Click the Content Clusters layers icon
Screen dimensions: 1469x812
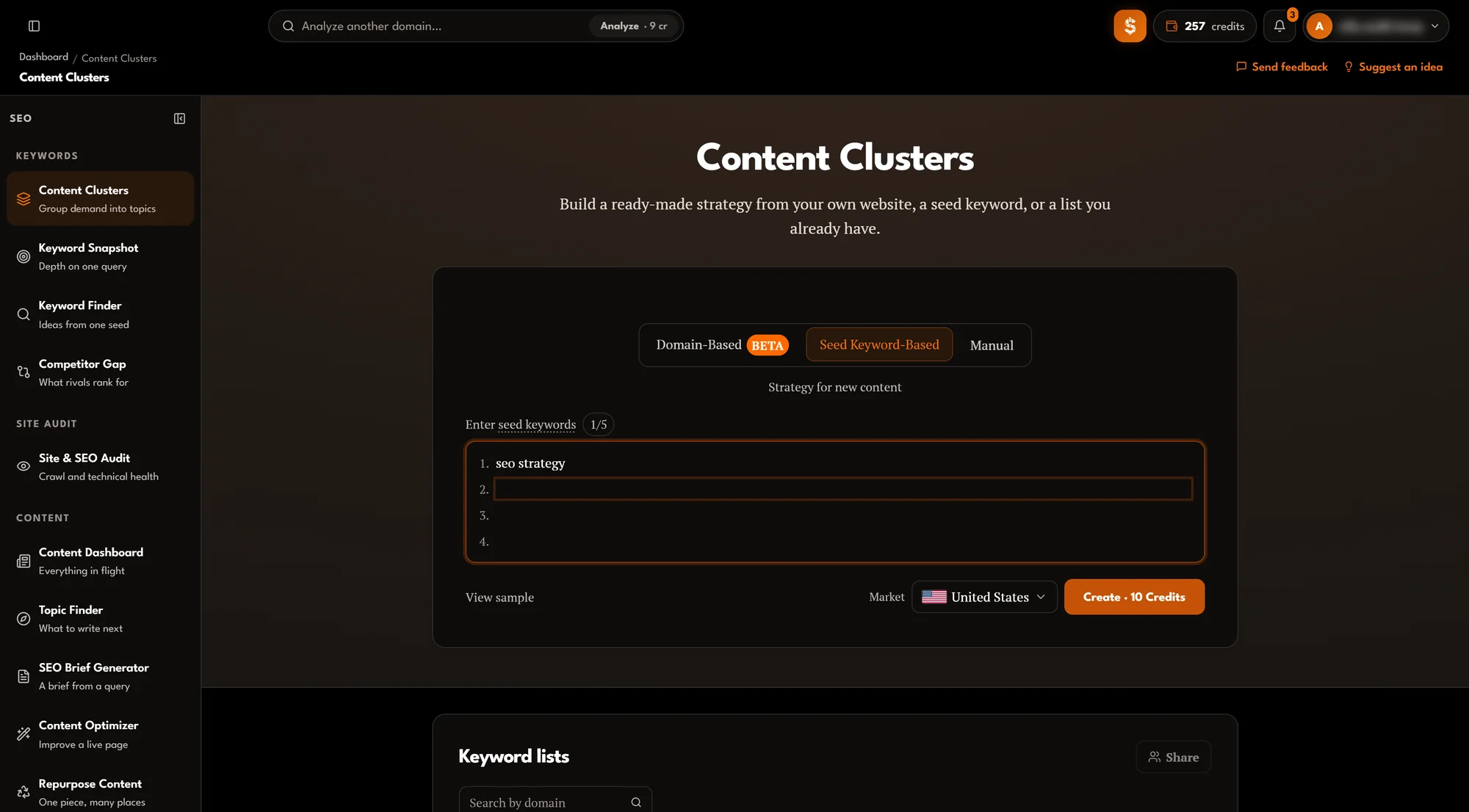[24, 199]
